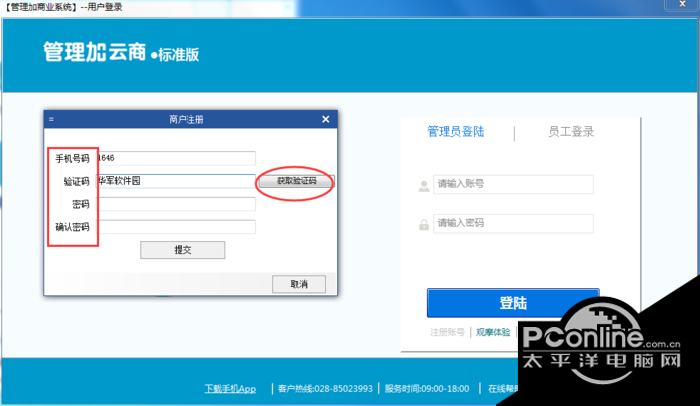
Task: Open the 下载手机App link
Action: pos(230,389)
